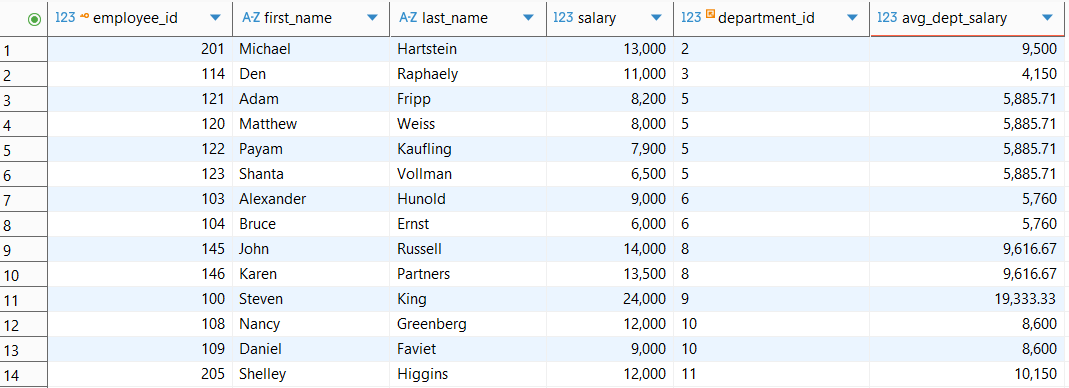Open first_name column filter arrow
1069x388 pixels.
[372, 18]
